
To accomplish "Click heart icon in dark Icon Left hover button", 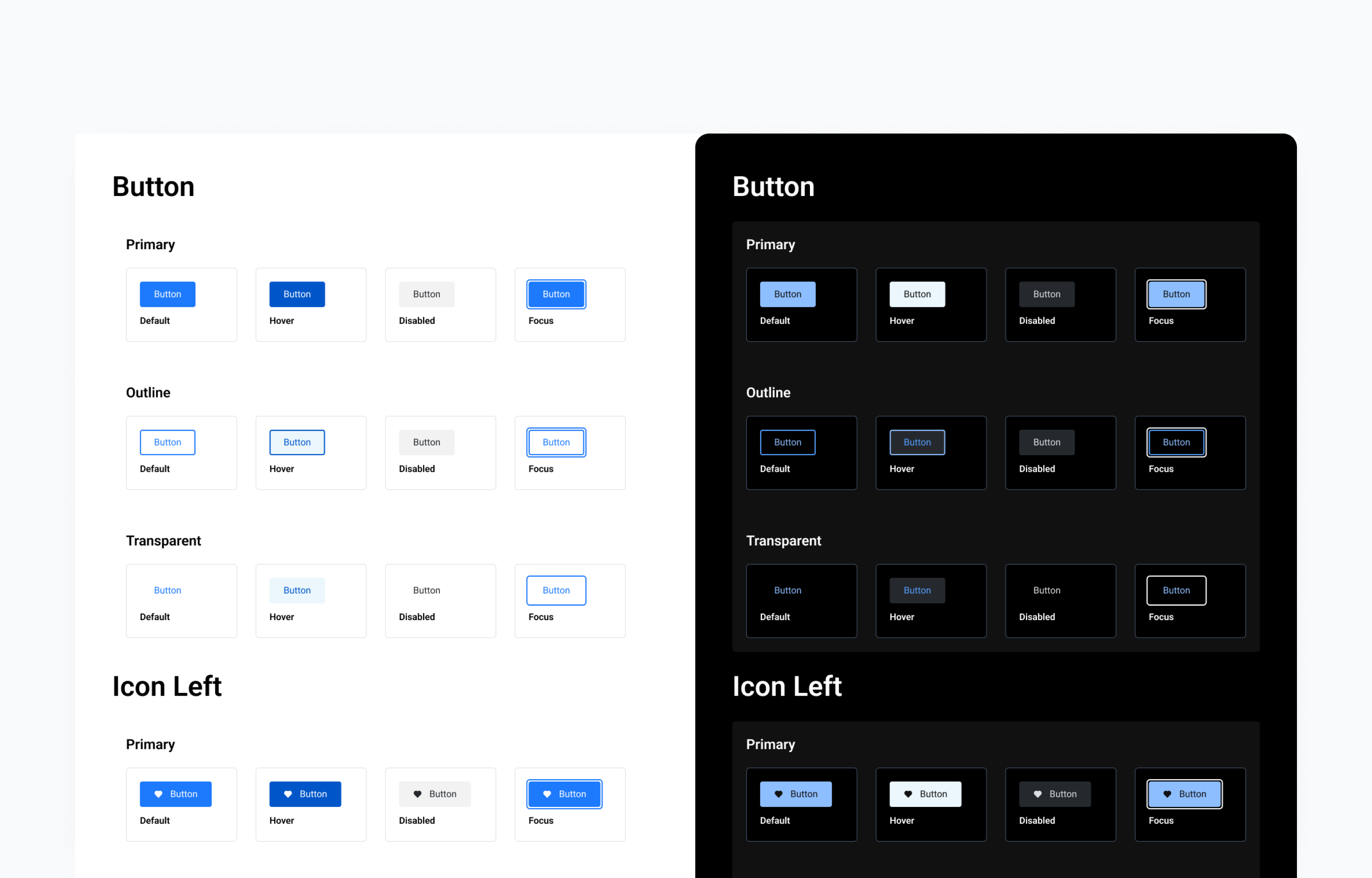I will [908, 794].
